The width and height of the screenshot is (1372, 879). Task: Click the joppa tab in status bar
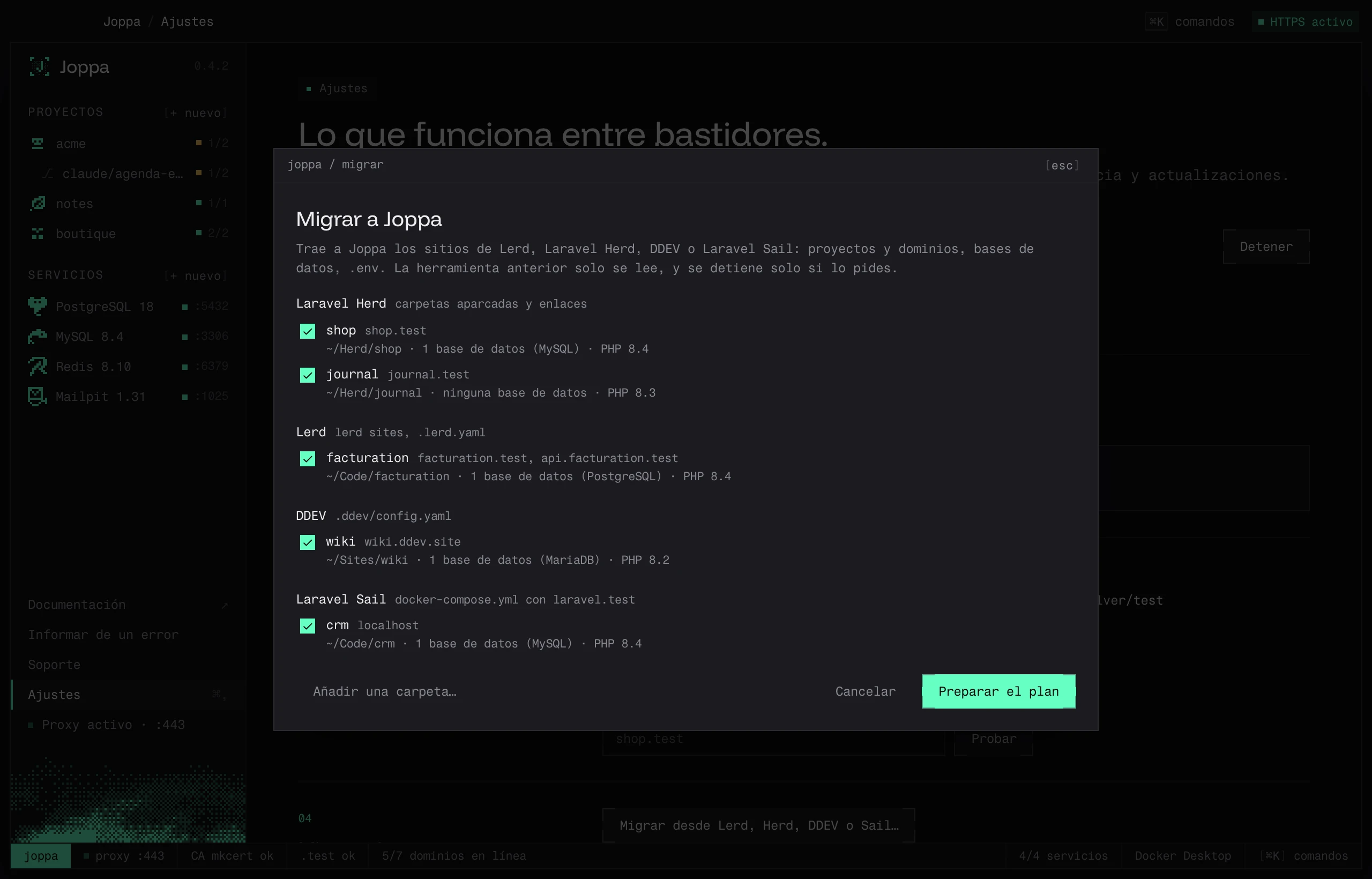click(x=41, y=855)
